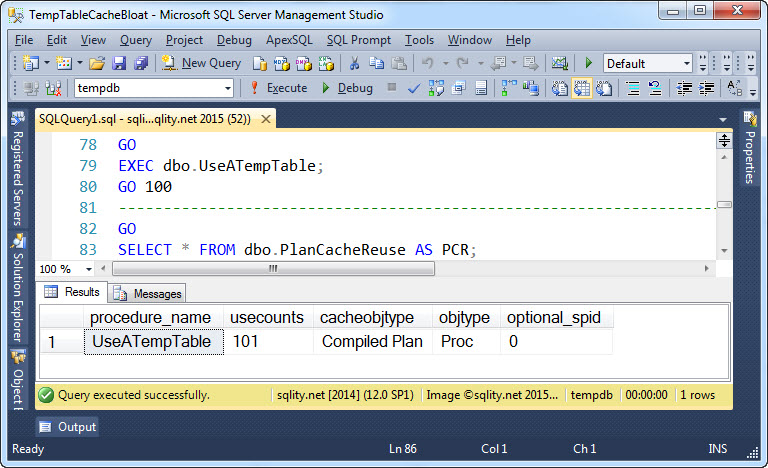Click the Debug button
The height and width of the screenshot is (468, 768).
pyautogui.click(x=347, y=88)
